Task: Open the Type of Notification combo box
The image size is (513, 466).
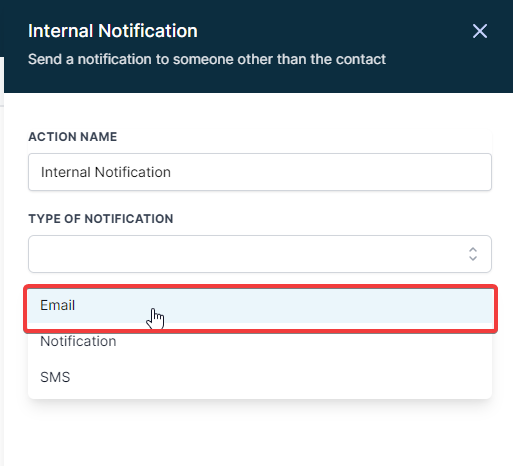Action: click(x=260, y=254)
